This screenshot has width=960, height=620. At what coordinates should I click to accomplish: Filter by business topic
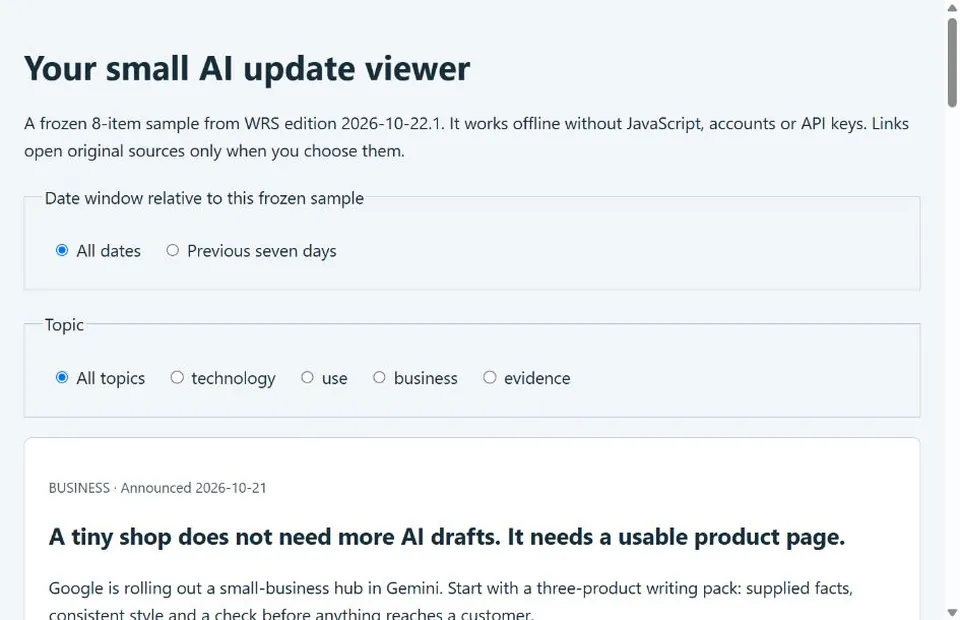click(x=380, y=378)
